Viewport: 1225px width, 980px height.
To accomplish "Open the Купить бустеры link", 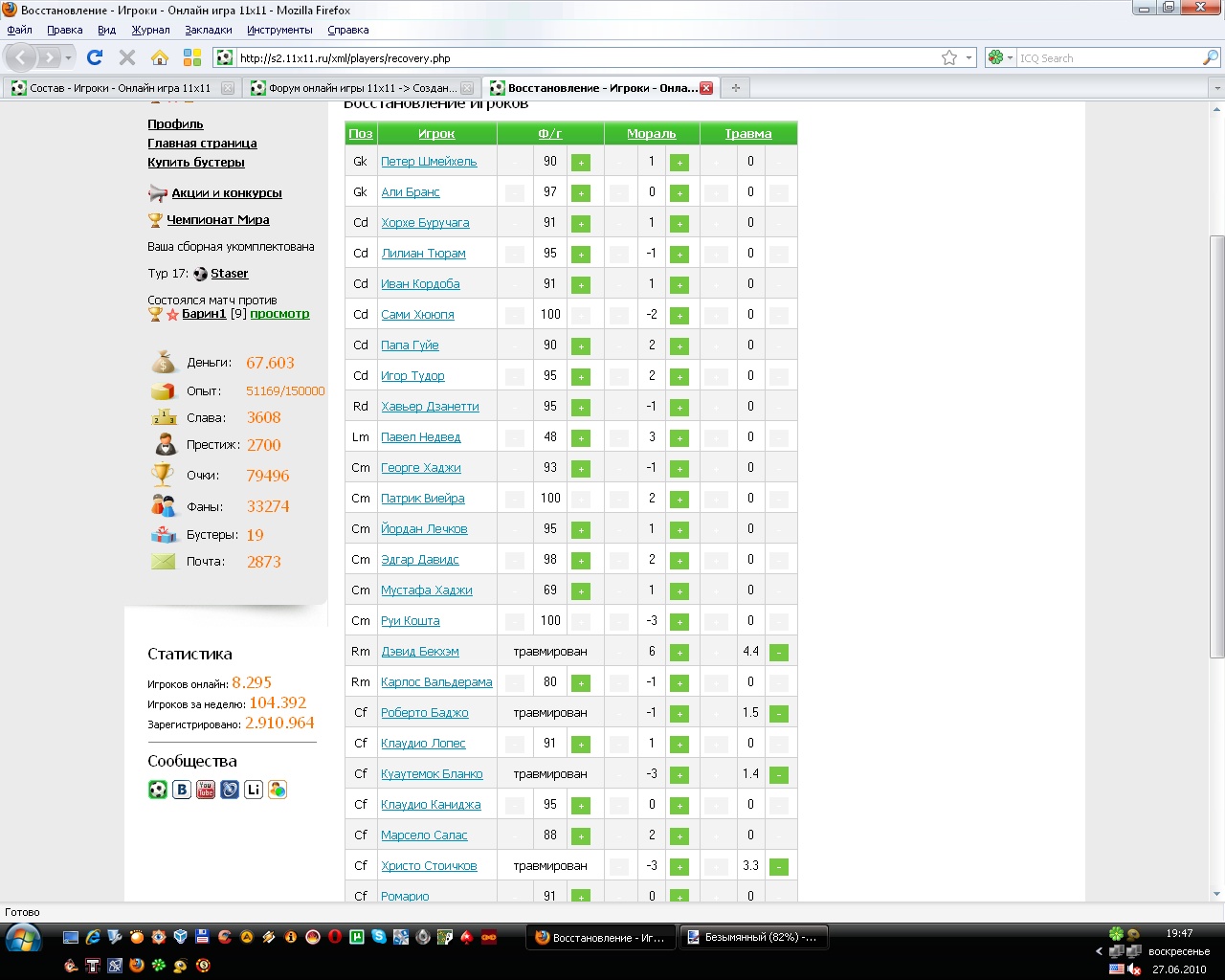I will click(196, 163).
